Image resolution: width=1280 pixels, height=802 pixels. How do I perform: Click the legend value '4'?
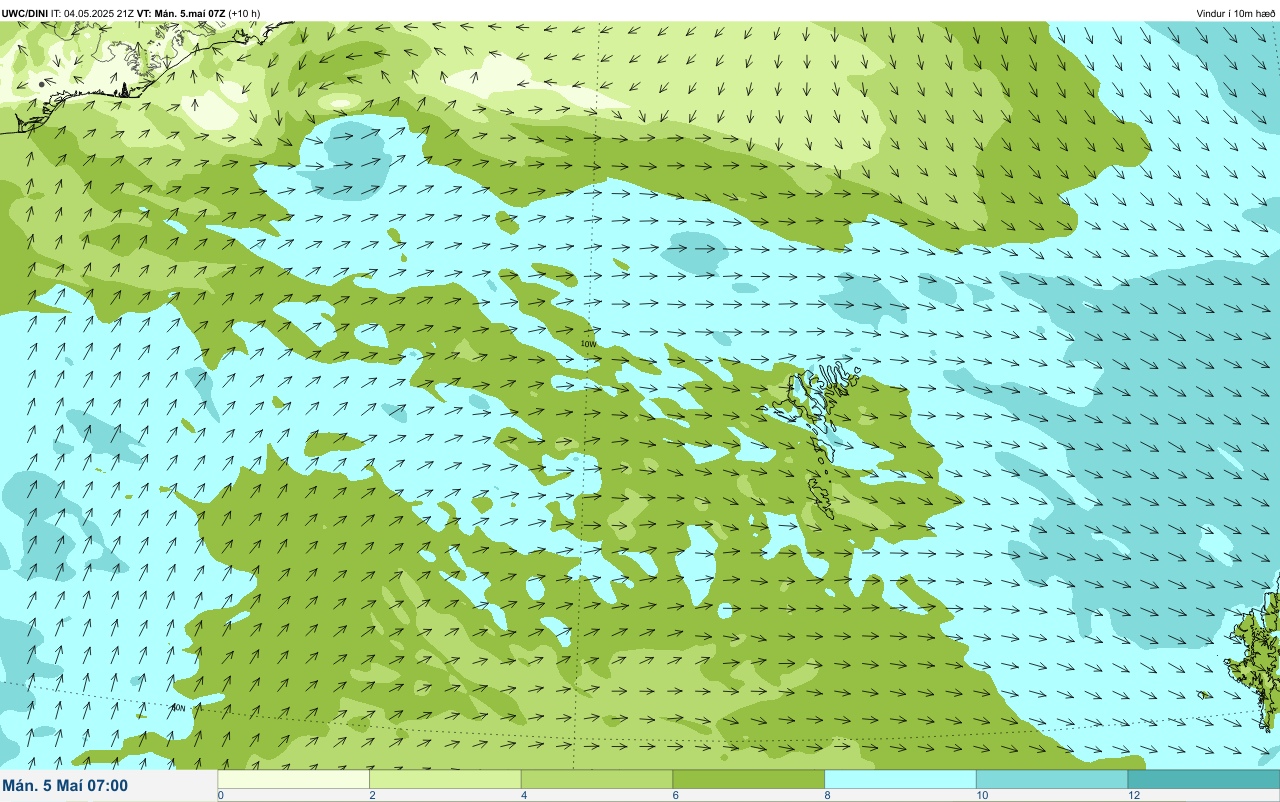[524, 795]
